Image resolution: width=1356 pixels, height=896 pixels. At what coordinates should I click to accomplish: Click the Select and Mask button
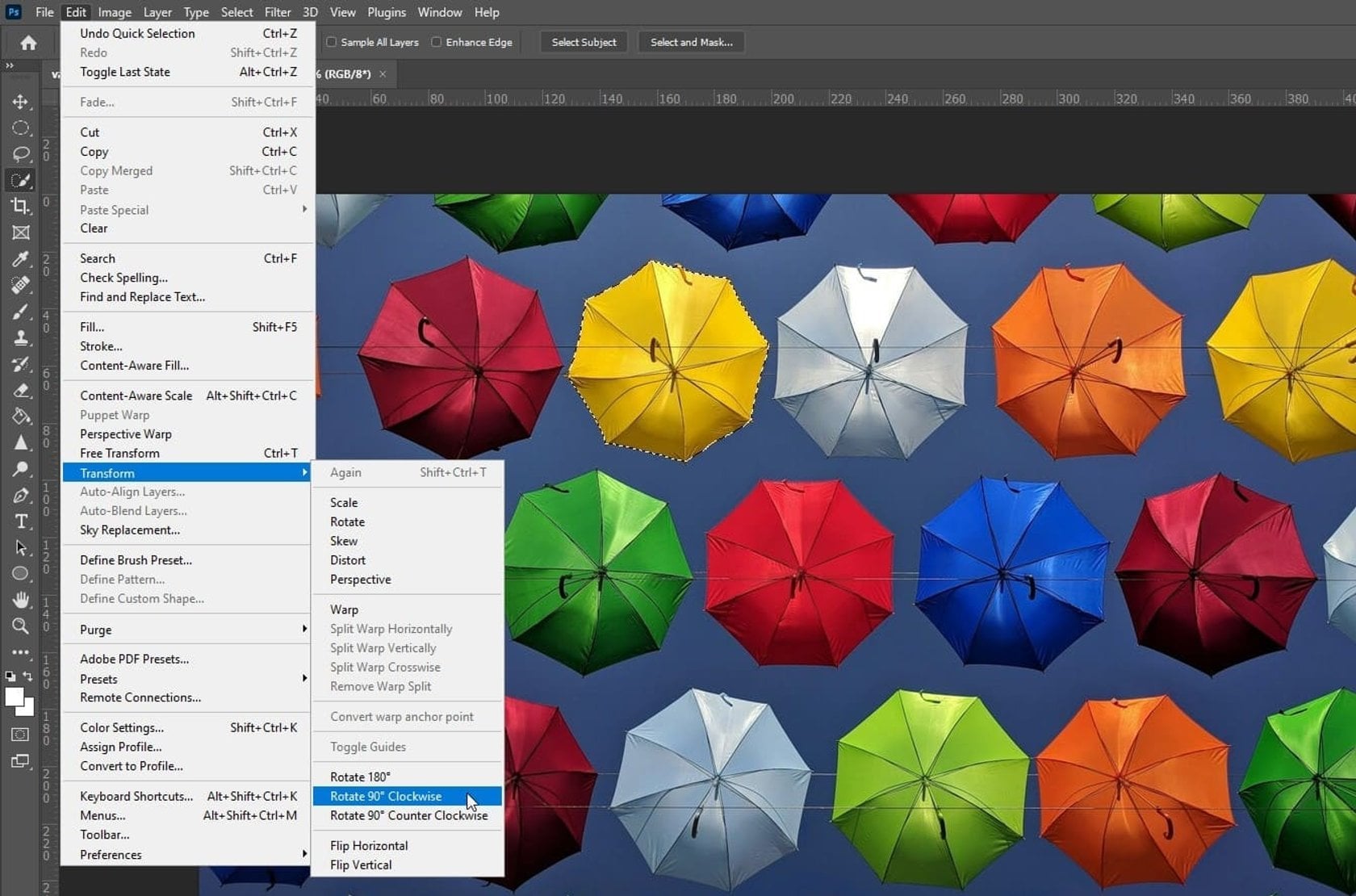(691, 42)
